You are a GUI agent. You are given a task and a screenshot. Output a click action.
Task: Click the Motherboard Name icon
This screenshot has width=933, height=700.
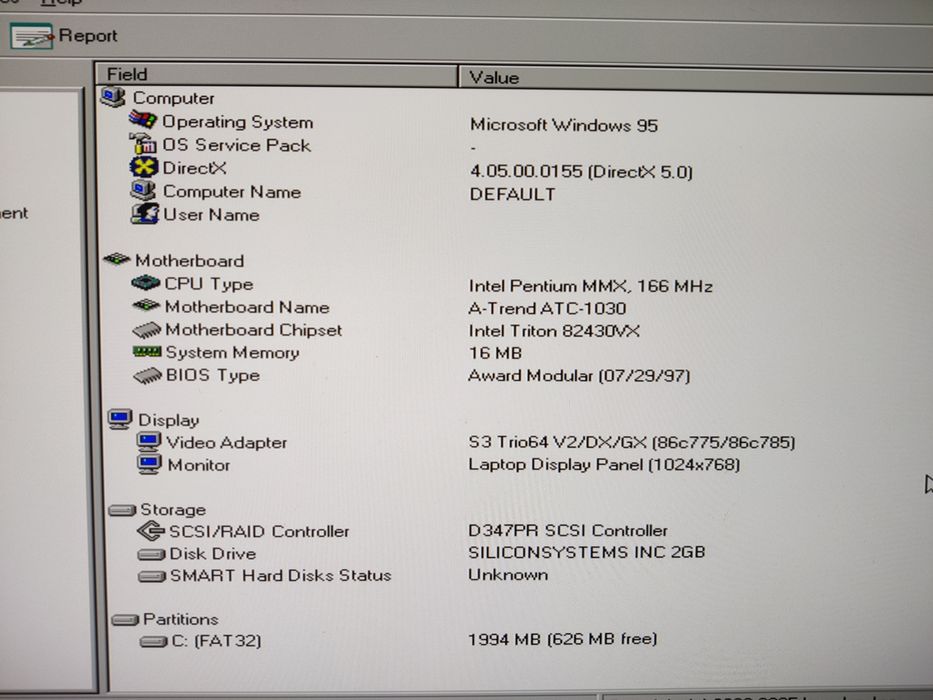click(x=146, y=305)
